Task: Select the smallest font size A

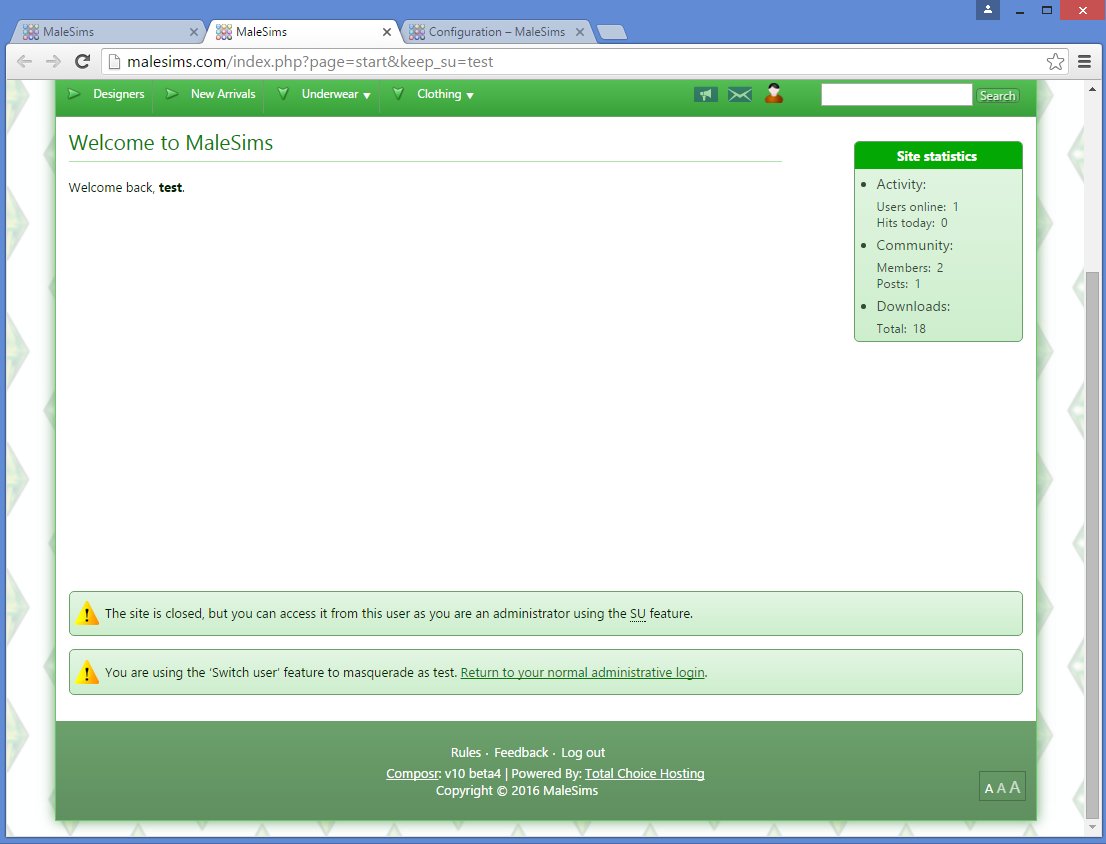Action: pyautogui.click(x=989, y=789)
